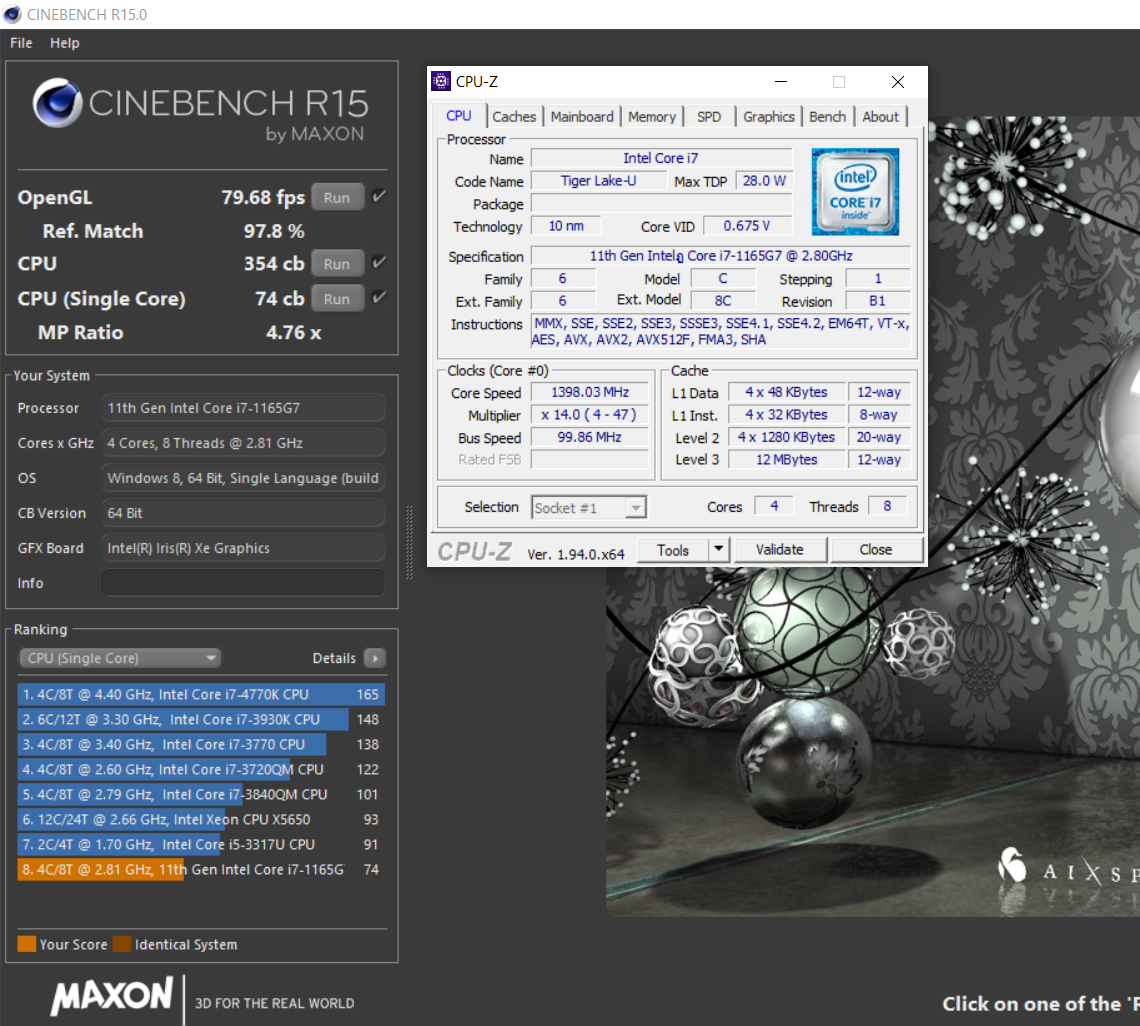The image size is (1140, 1026).
Task: Switch to the About tab
Action: tap(880, 116)
